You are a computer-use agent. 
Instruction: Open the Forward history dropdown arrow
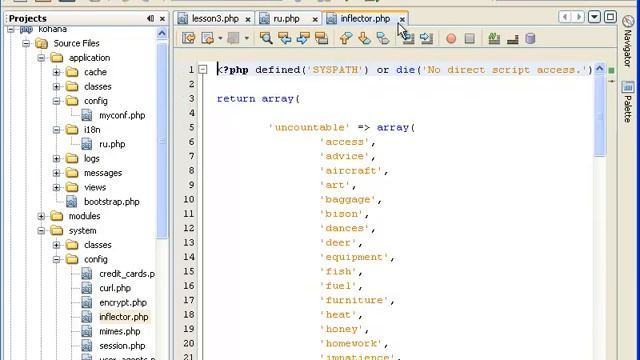[x=247, y=38]
